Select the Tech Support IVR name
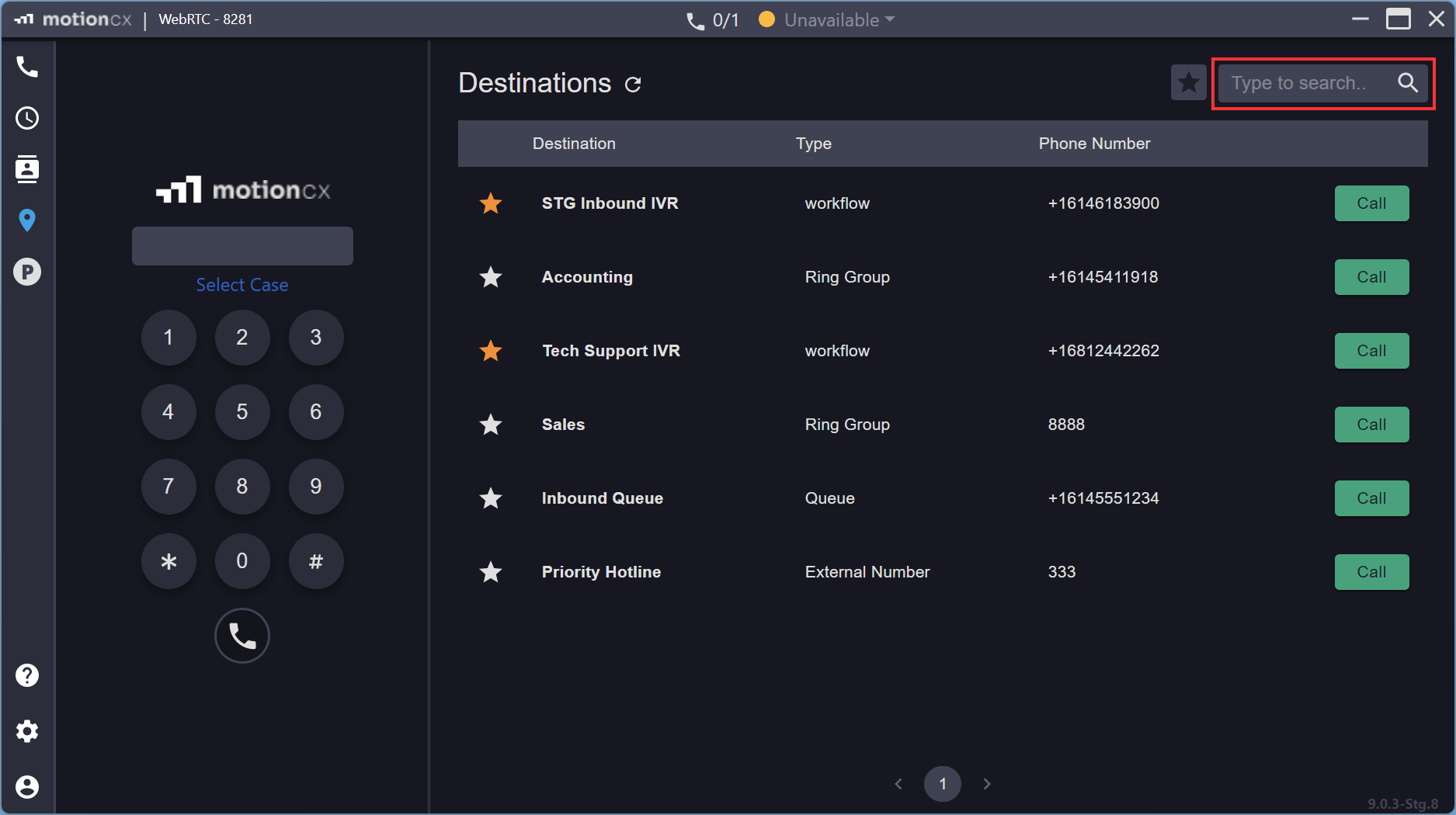1456x815 pixels. point(611,351)
